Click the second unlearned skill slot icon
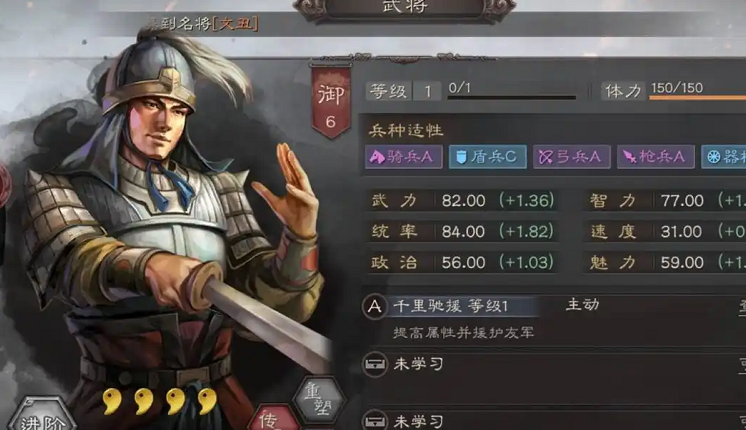The width and height of the screenshot is (746, 430). 374,420
